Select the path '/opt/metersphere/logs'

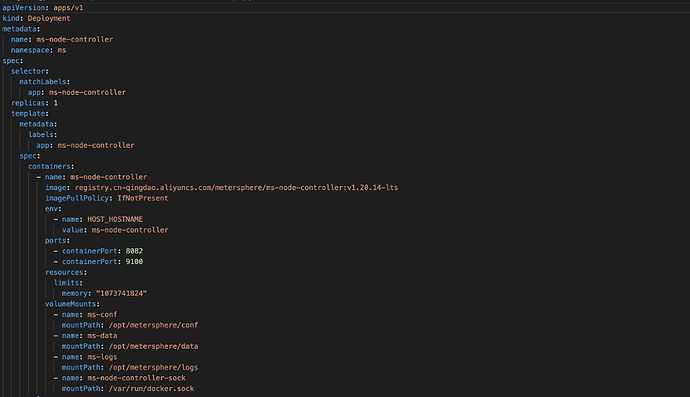153,367
